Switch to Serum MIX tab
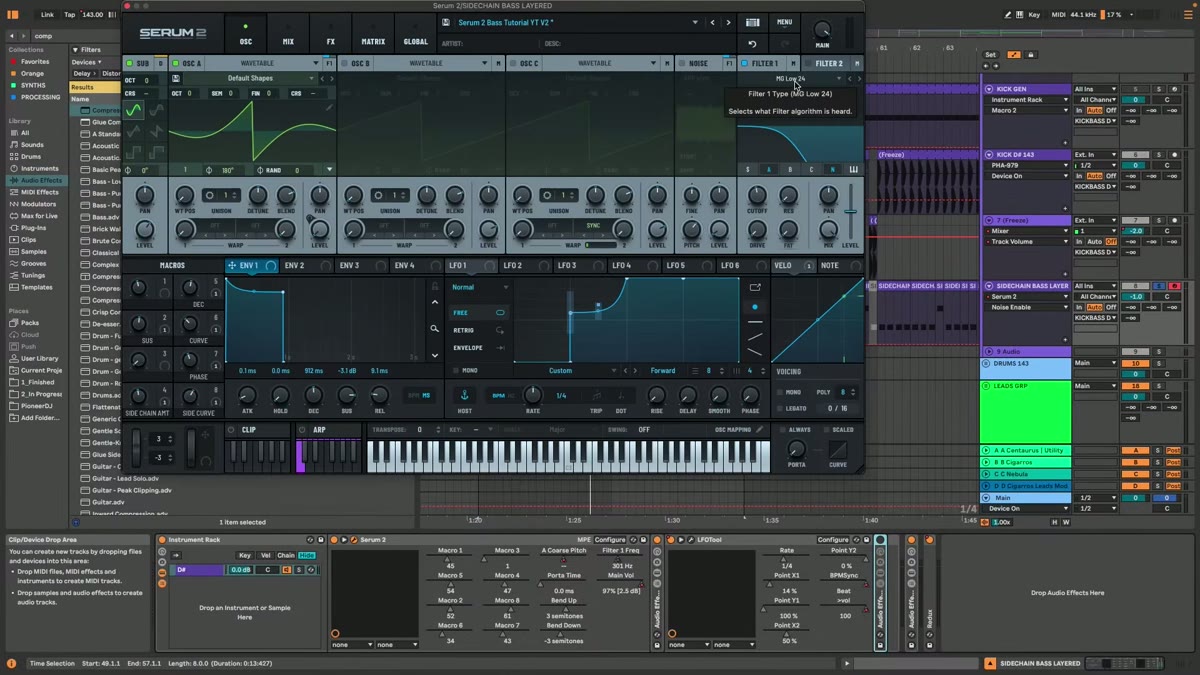1200x675 pixels. [288, 34]
